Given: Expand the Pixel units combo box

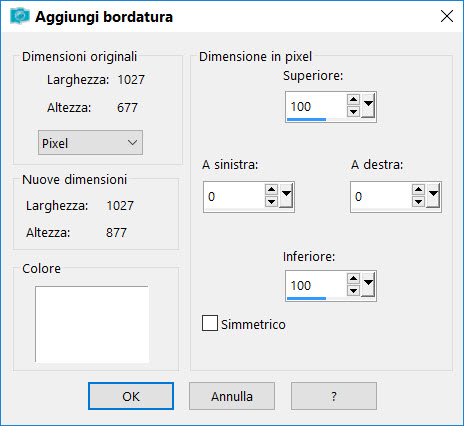Looking at the screenshot, I should coord(90,143).
